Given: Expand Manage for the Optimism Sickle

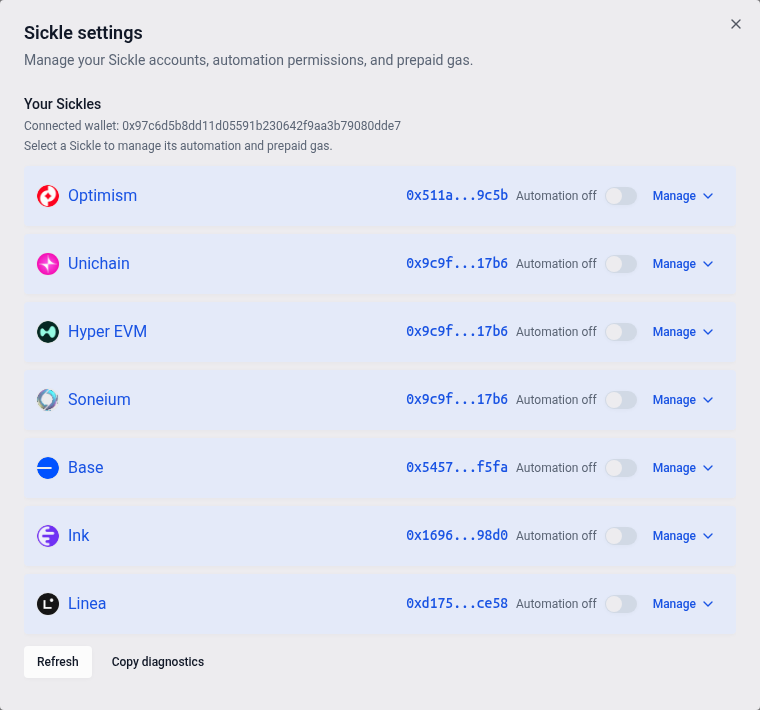Looking at the screenshot, I should (683, 196).
